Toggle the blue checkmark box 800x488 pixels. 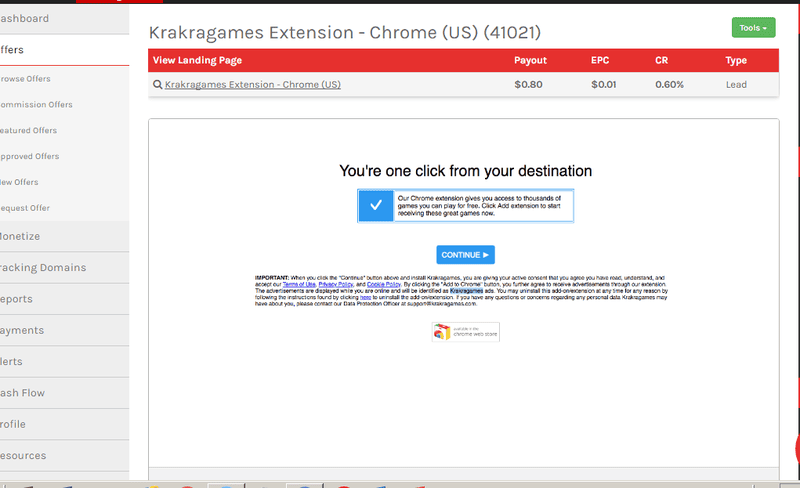tap(376, 206)
